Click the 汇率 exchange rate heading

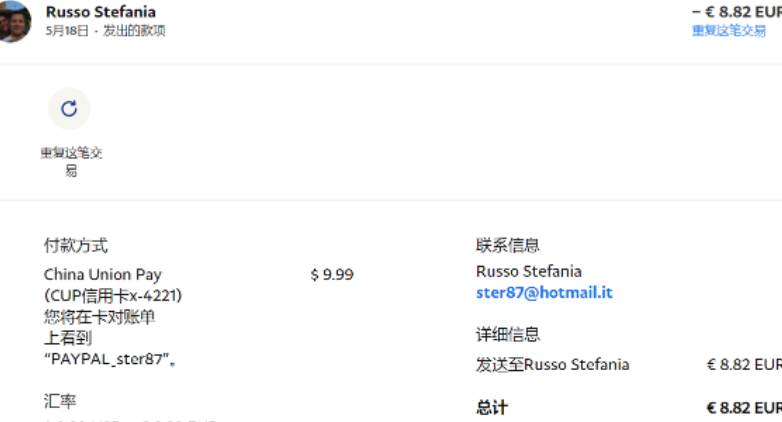click(60, 401)
